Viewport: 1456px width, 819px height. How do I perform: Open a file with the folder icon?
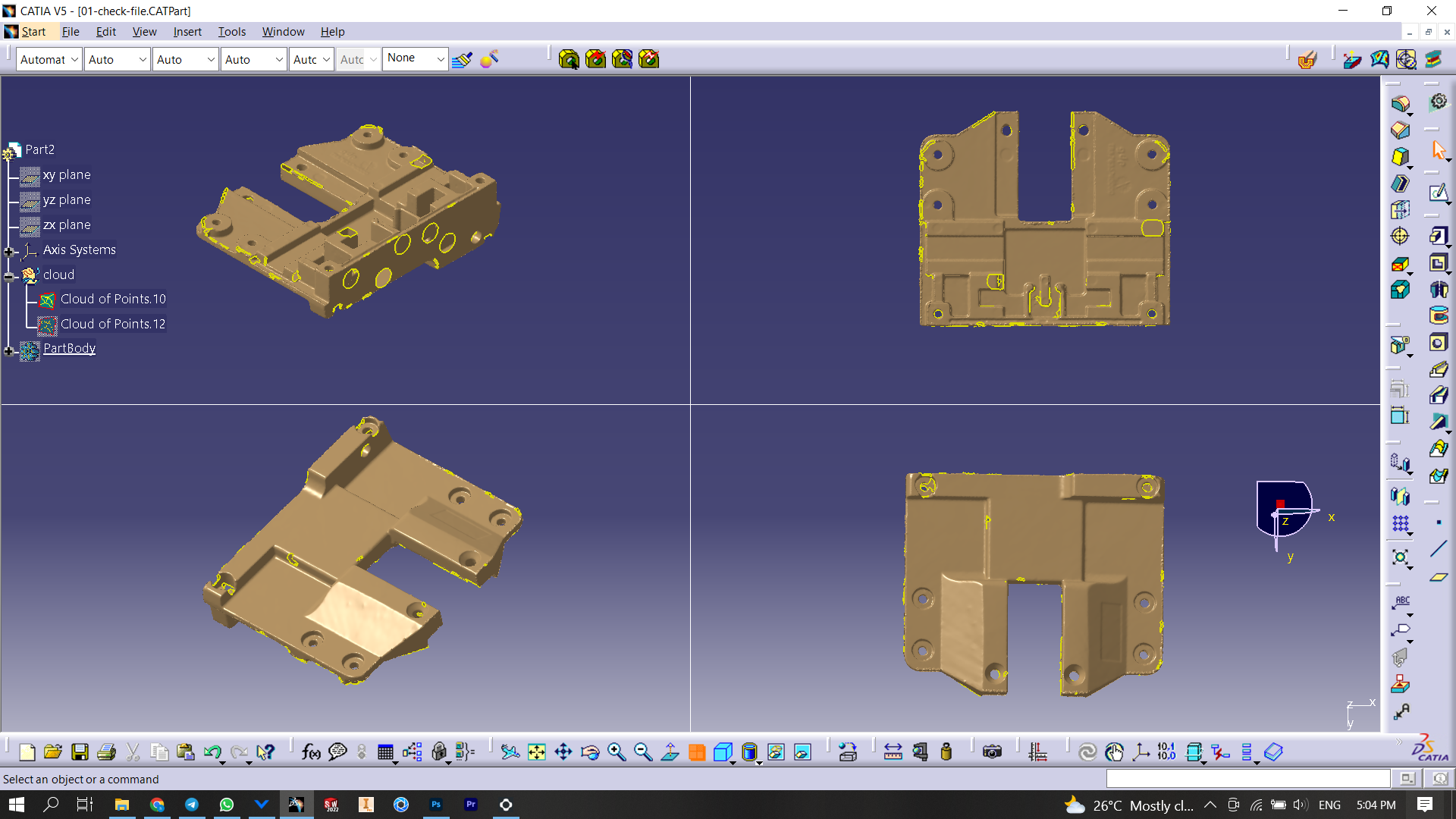click(x=53, y=752)
